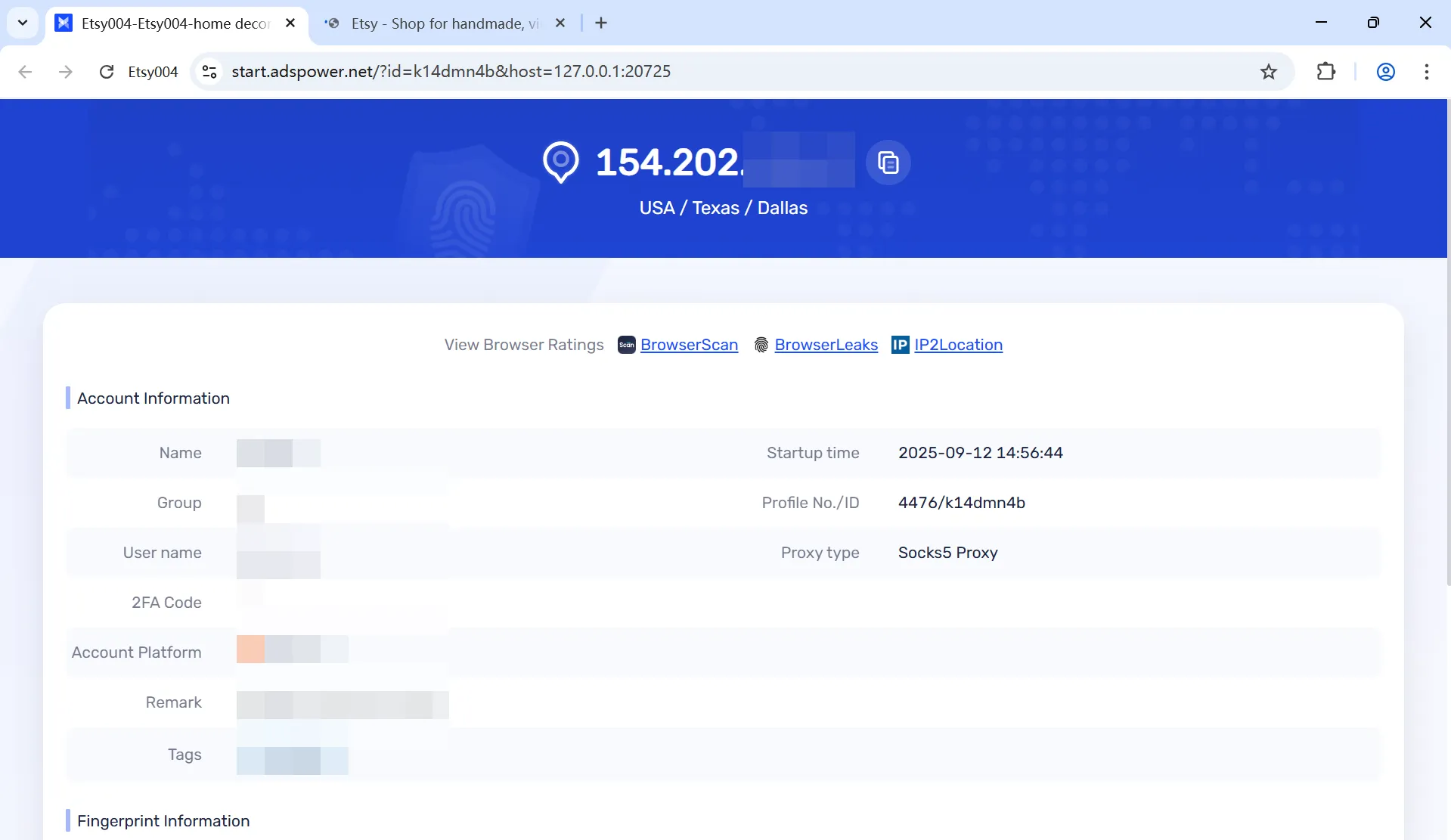Copy the IP address with the copy icon
This screenshot has width=1451, height=840.
pos(888,163)
